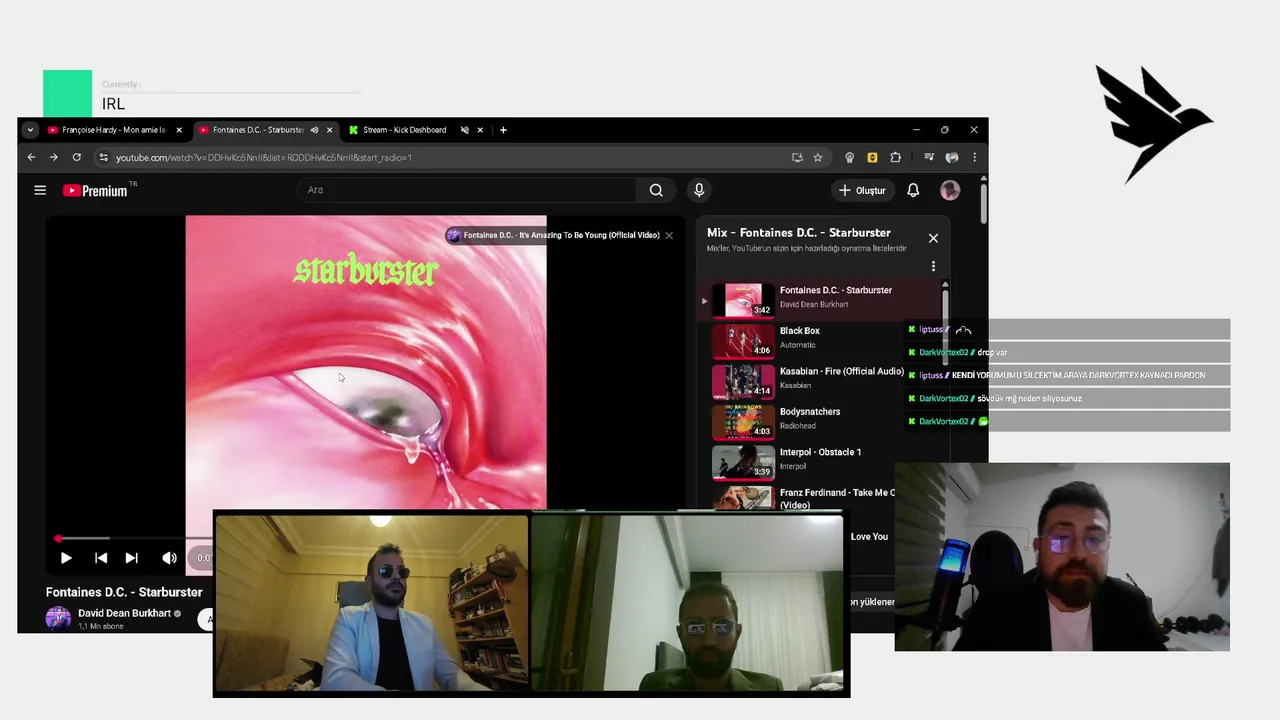Go forward with browser forward arrow

pos(54,157)
